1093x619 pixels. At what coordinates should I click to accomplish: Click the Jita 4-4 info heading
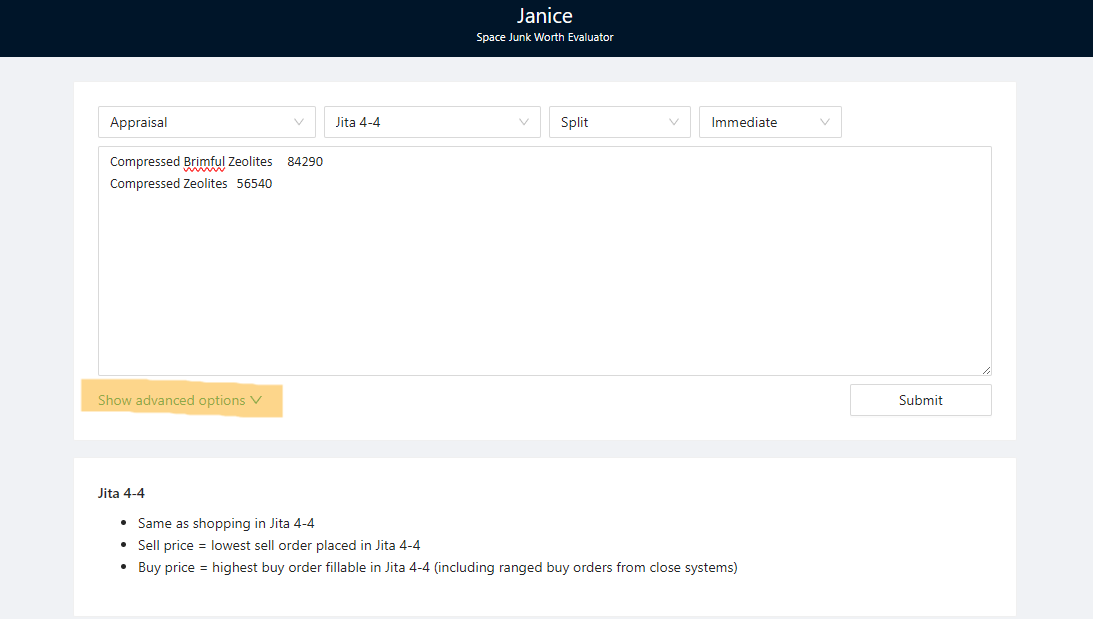[x=123, y=493]
